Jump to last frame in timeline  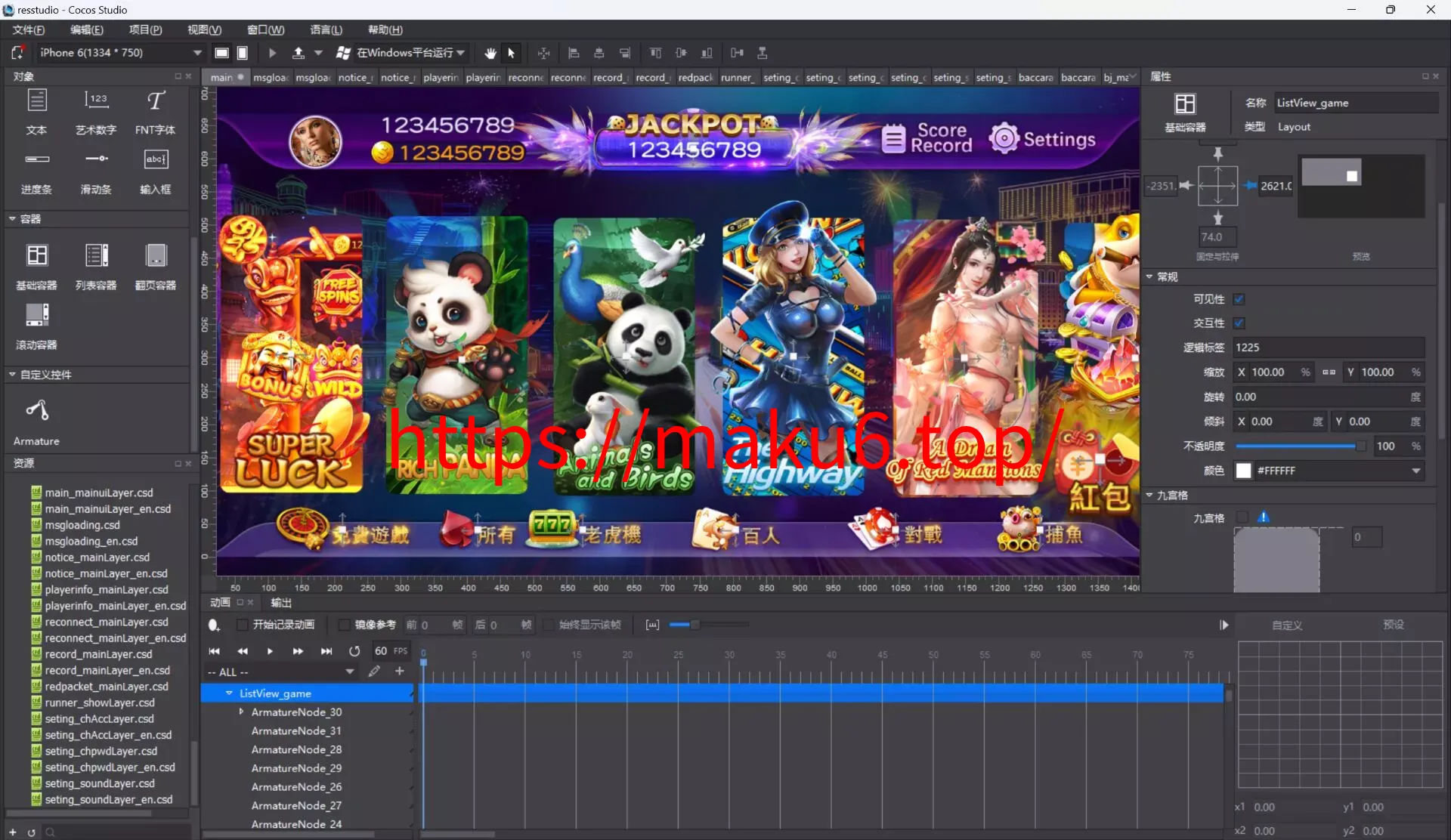click(326, 651)
